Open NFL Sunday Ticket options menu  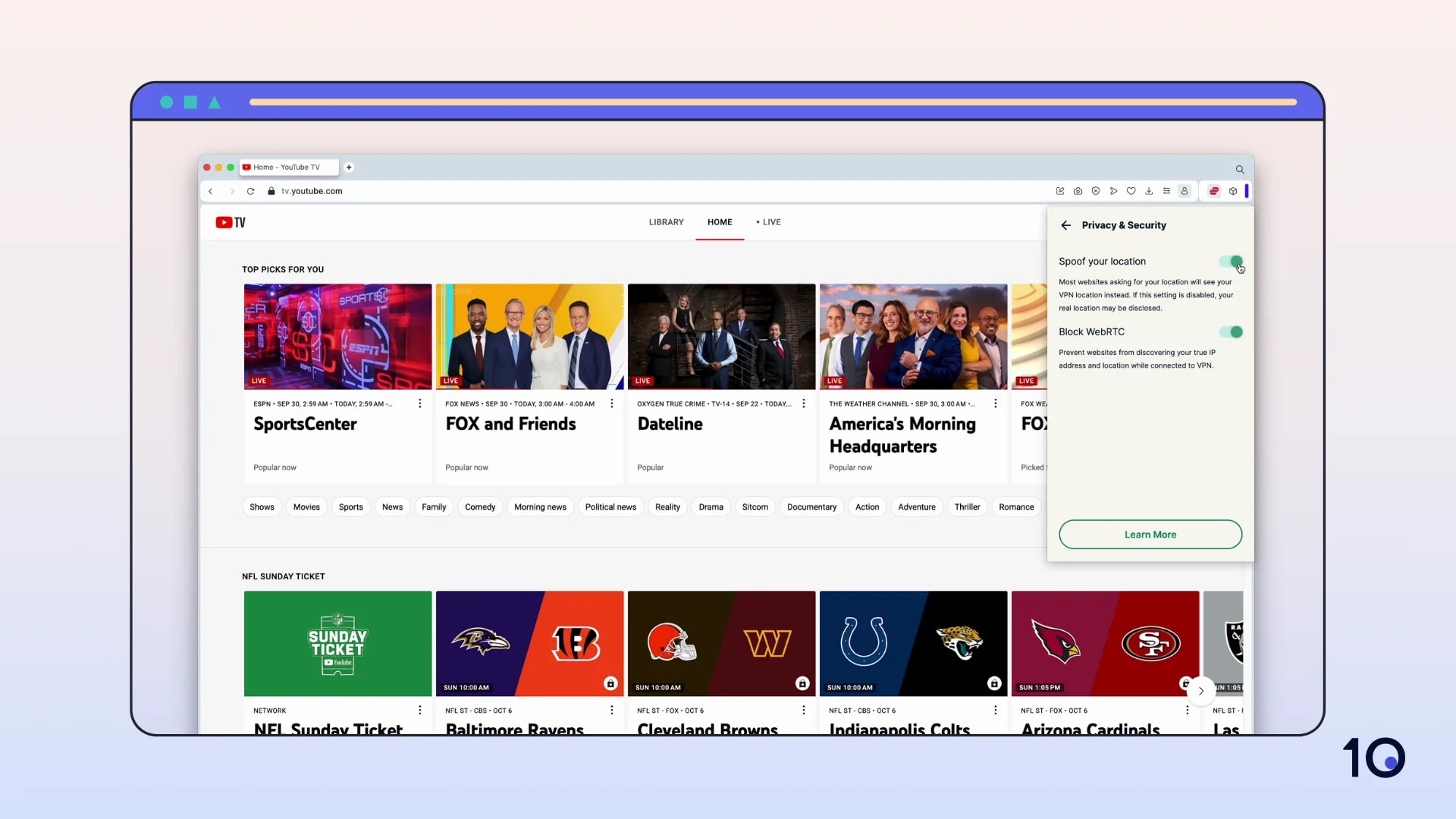click(x=420, y=710)
